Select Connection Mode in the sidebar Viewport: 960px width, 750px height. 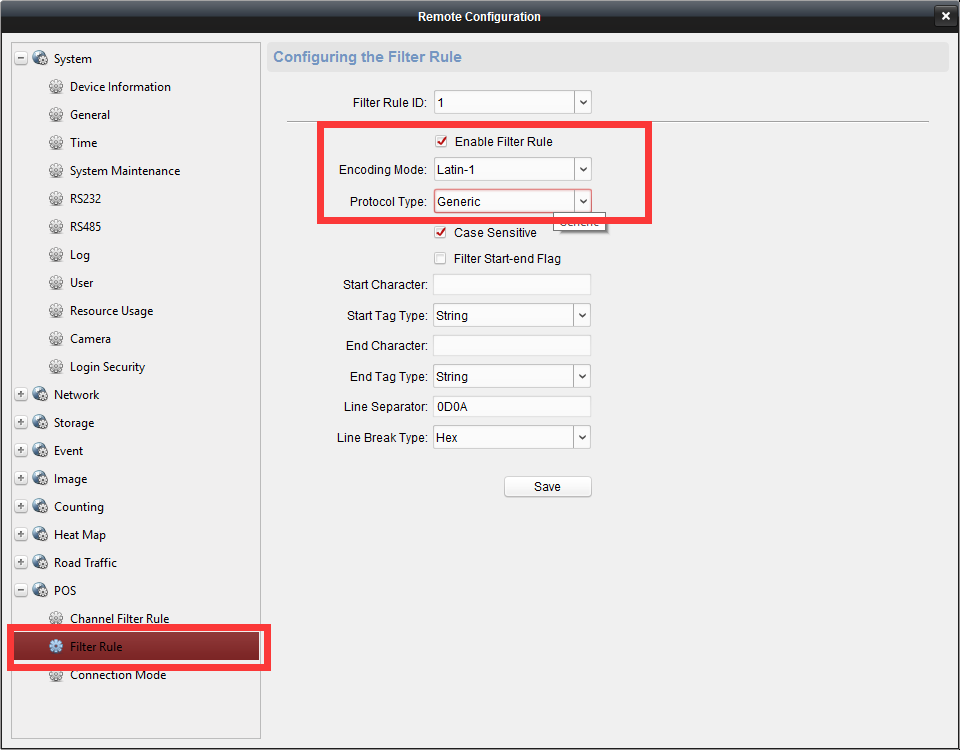click(118, 675)
